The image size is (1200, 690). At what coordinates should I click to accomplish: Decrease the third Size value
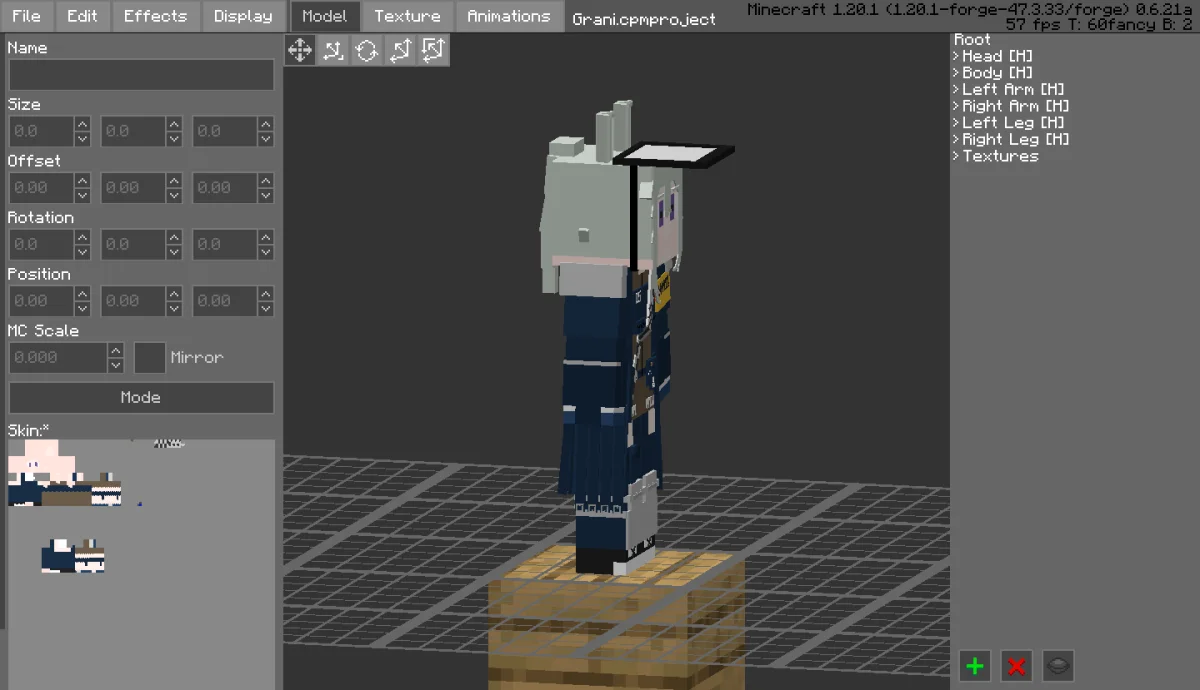(265, 139)
